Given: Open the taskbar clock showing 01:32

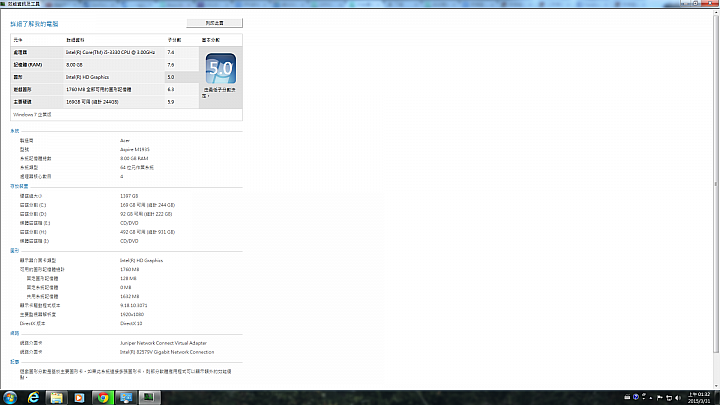Looking at the screenshot, I should tap(699, 398).
